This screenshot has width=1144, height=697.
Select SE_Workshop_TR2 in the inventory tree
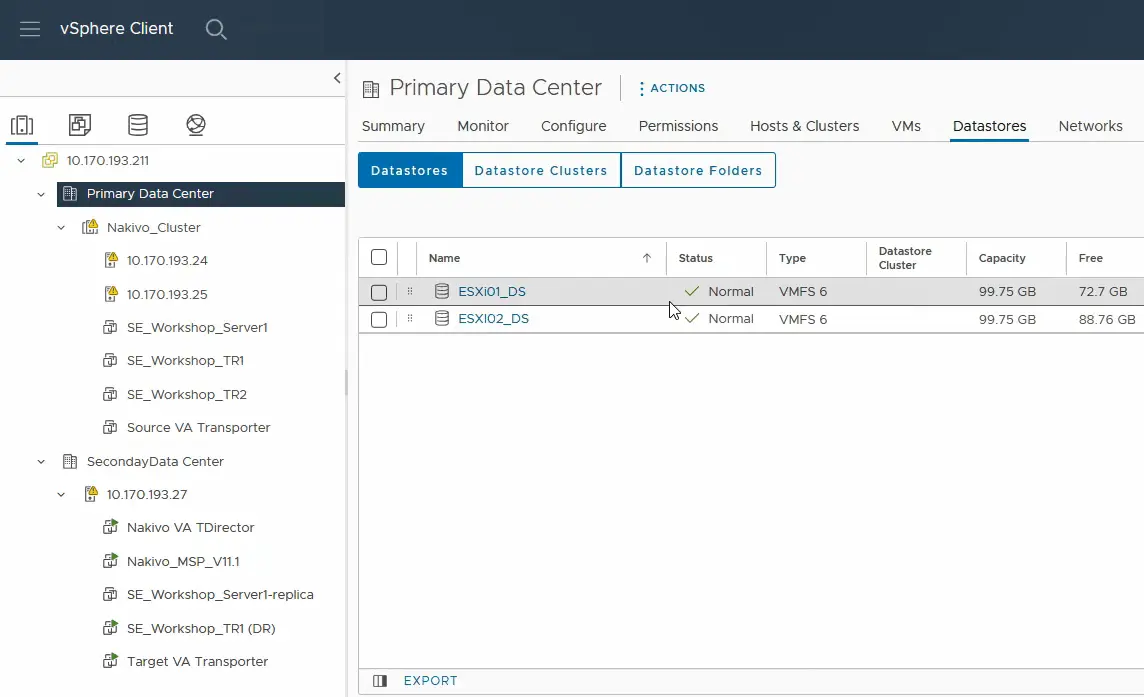click(x=187, y=395)
